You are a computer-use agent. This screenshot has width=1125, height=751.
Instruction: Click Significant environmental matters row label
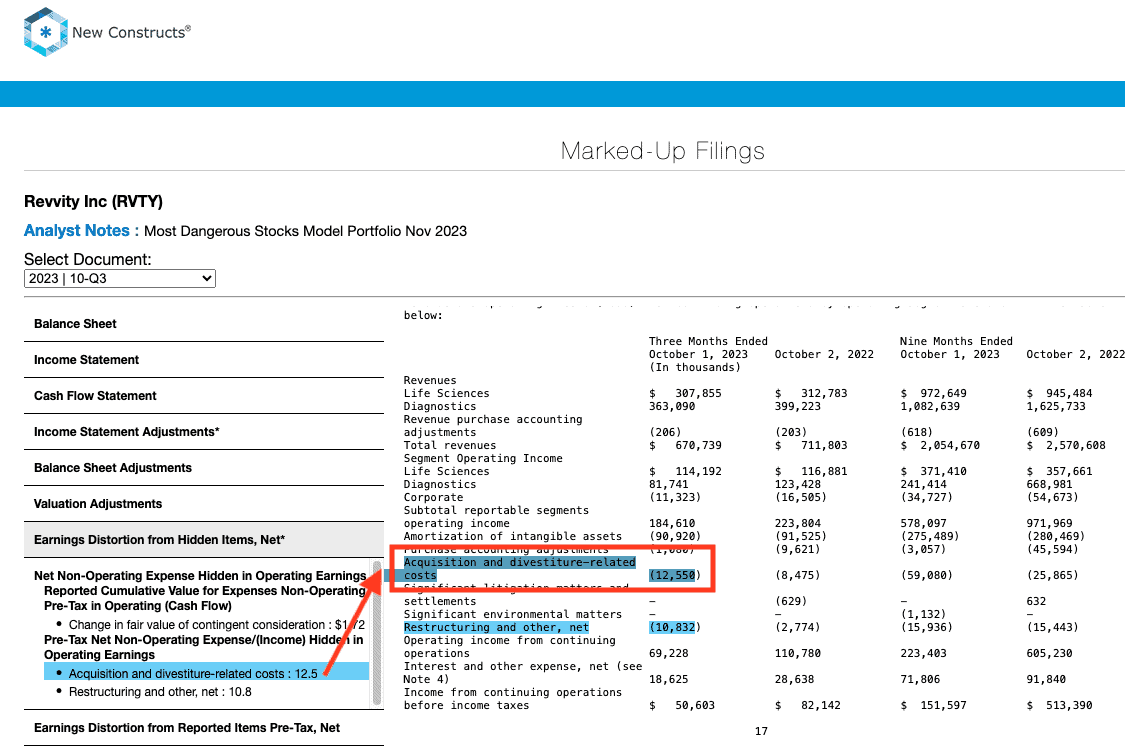click(x=512, y=615)
